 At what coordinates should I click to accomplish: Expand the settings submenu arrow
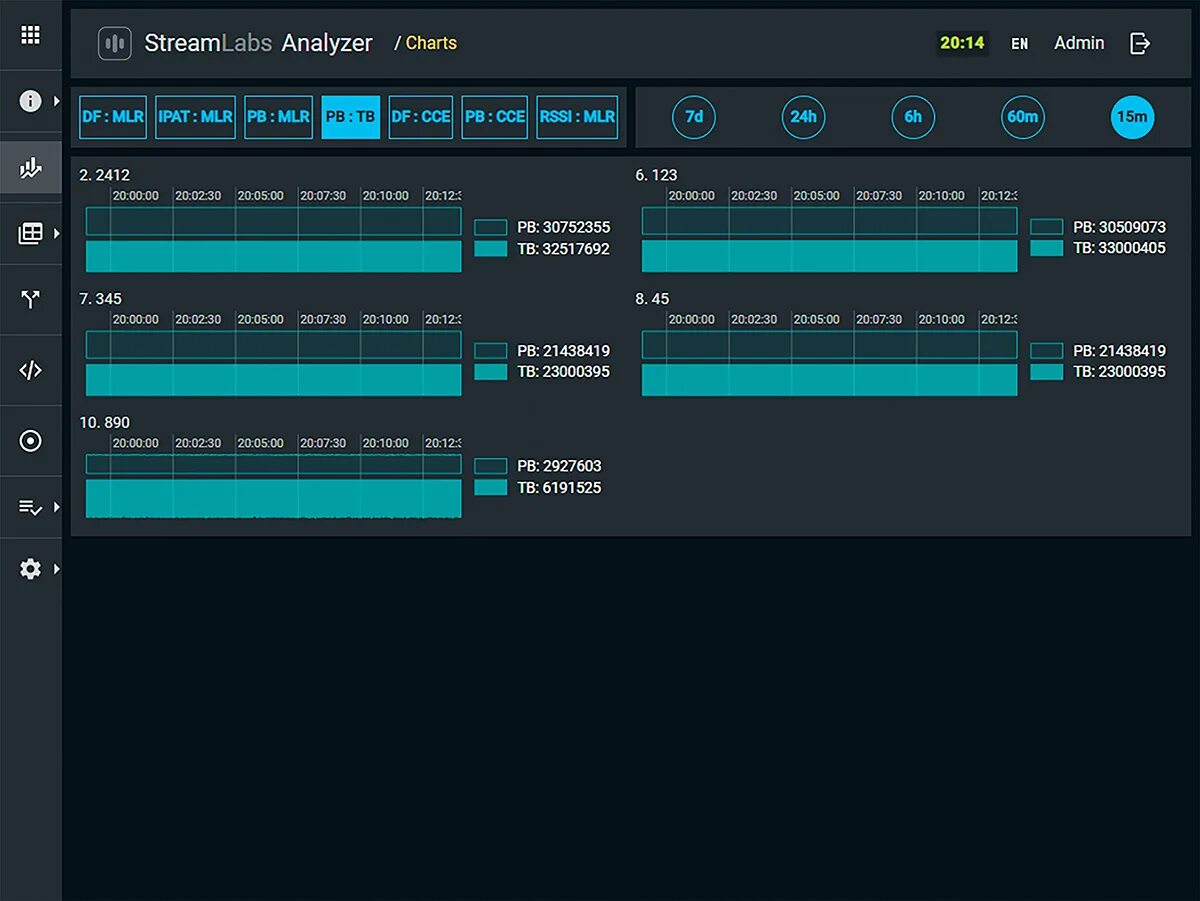[x=57, y=569]
